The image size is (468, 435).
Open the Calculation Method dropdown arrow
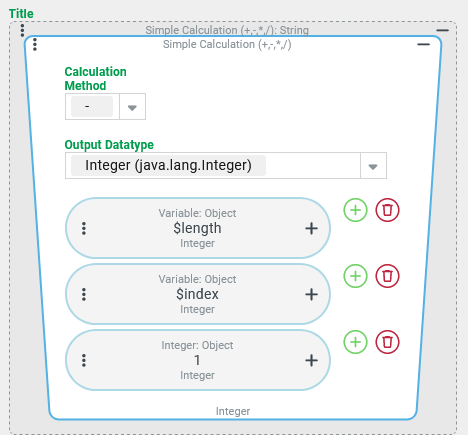(132, 107)
